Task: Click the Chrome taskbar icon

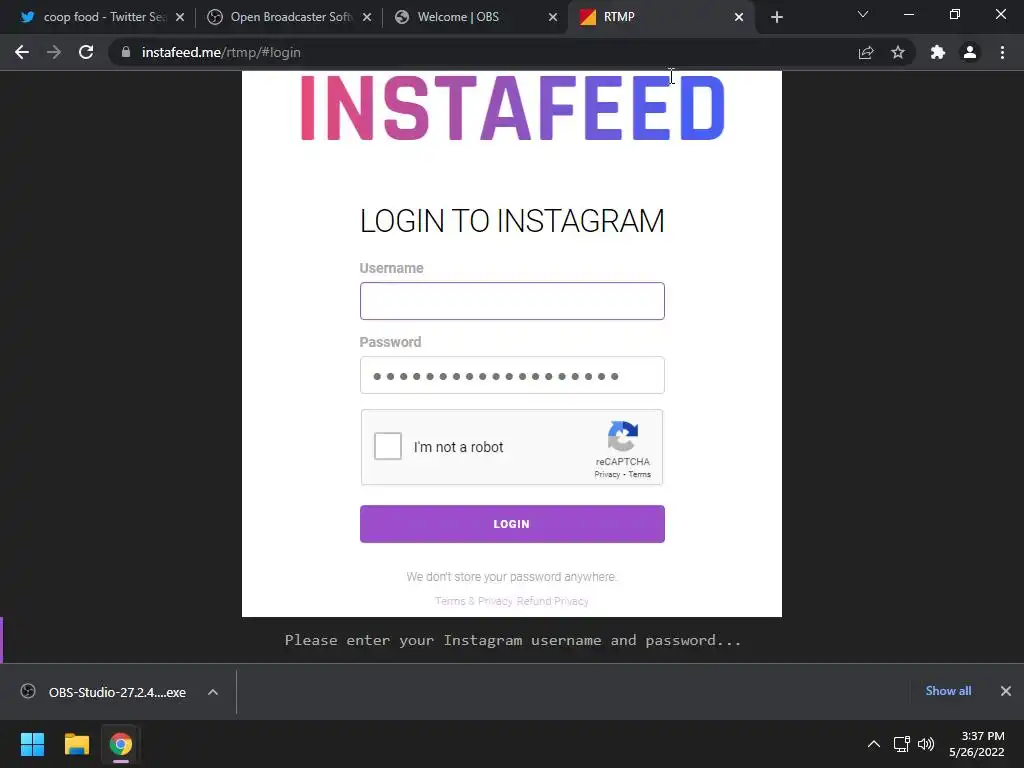Action: point(121,744)
